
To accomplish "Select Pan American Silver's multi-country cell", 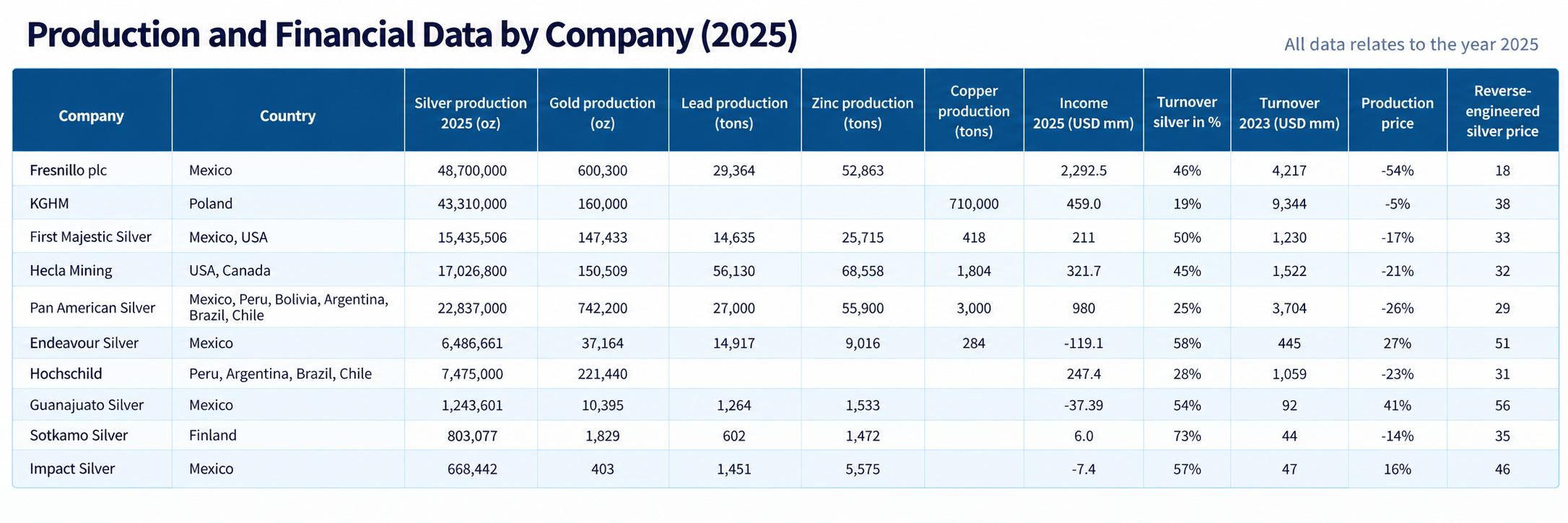I will pyautogui.click(x=289, y=307).
